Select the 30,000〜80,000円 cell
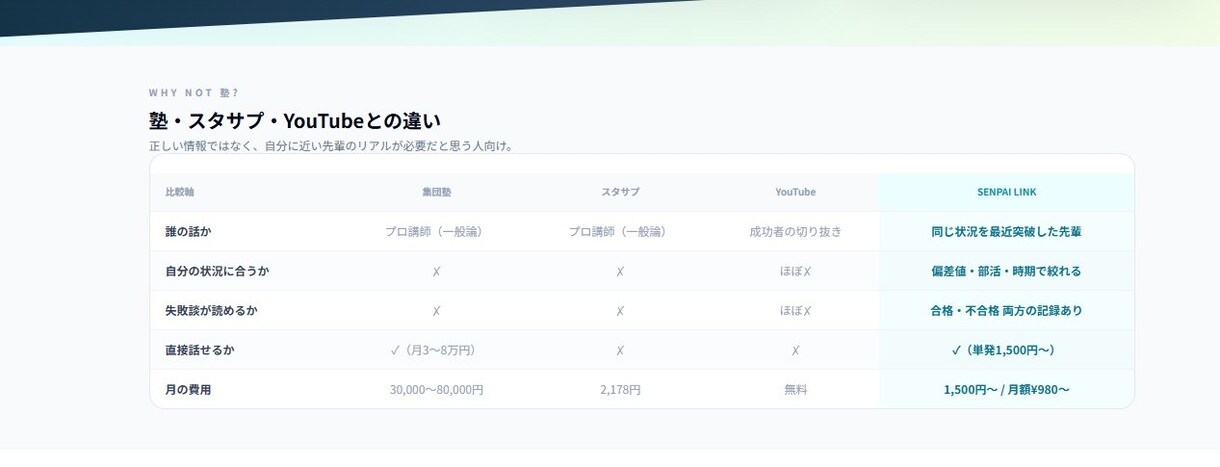 (436, 390)
